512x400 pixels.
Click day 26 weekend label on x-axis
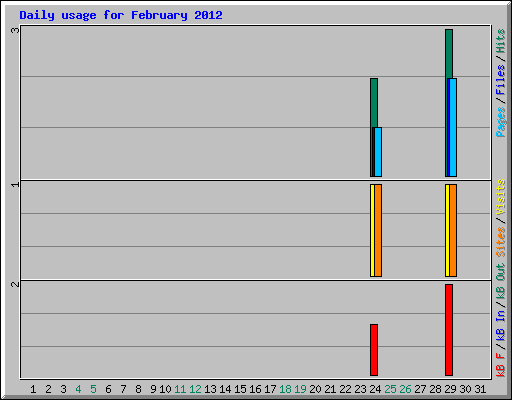[x=405, y=389]
